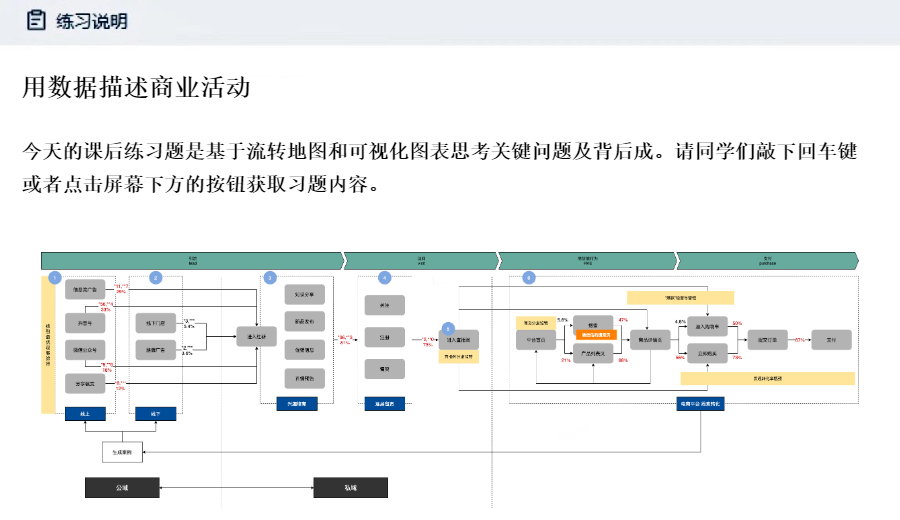
Task: Click the blue number 2 circle marker
Action: pyautogui.click(x=155, y=277)
